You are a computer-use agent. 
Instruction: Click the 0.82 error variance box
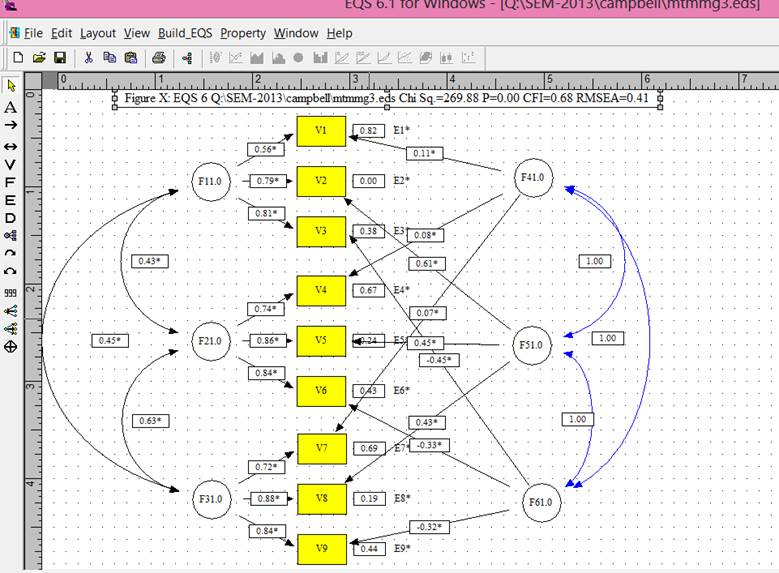pyautogui.click(x=368, y=131)
